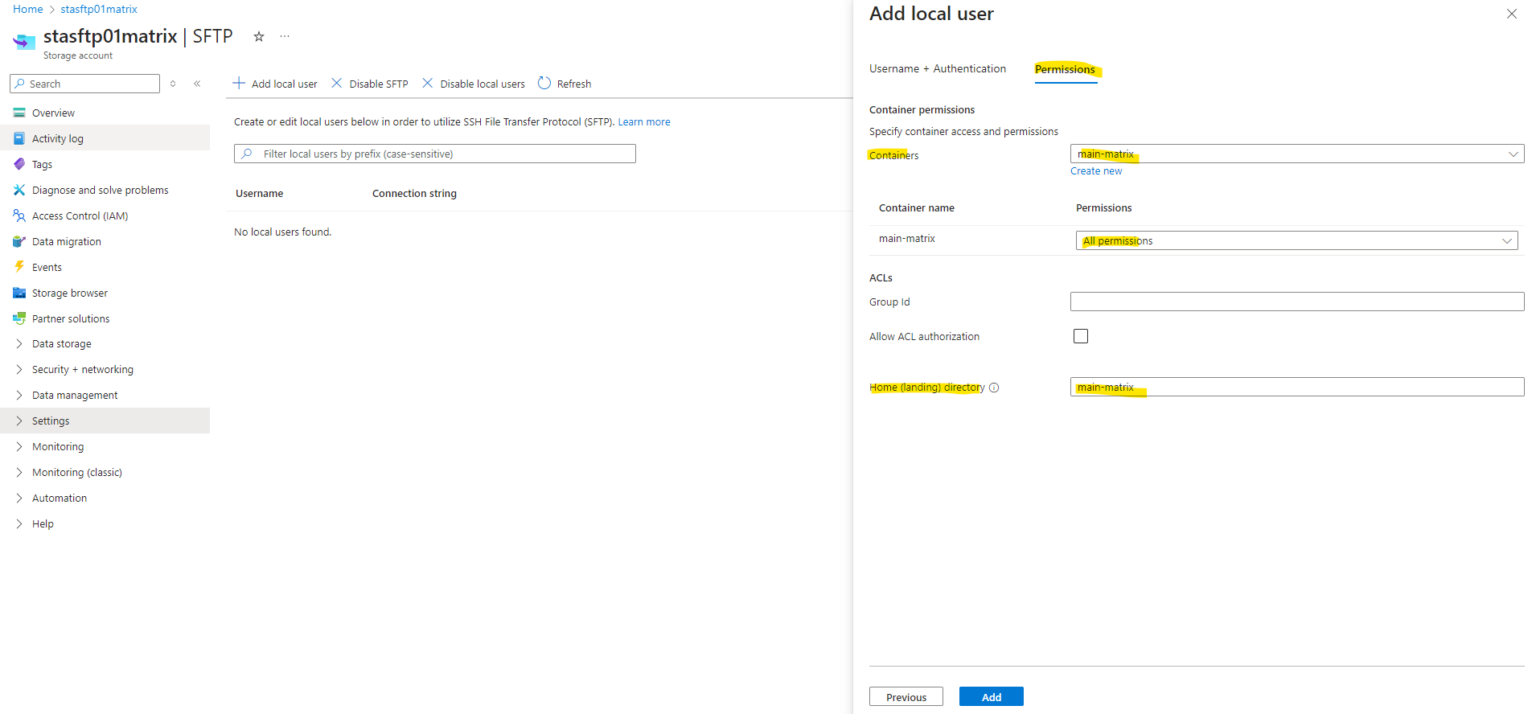Open the Containers dropdown
1536x714 pixels.
pyautogui.click(x=1296, y=153)
